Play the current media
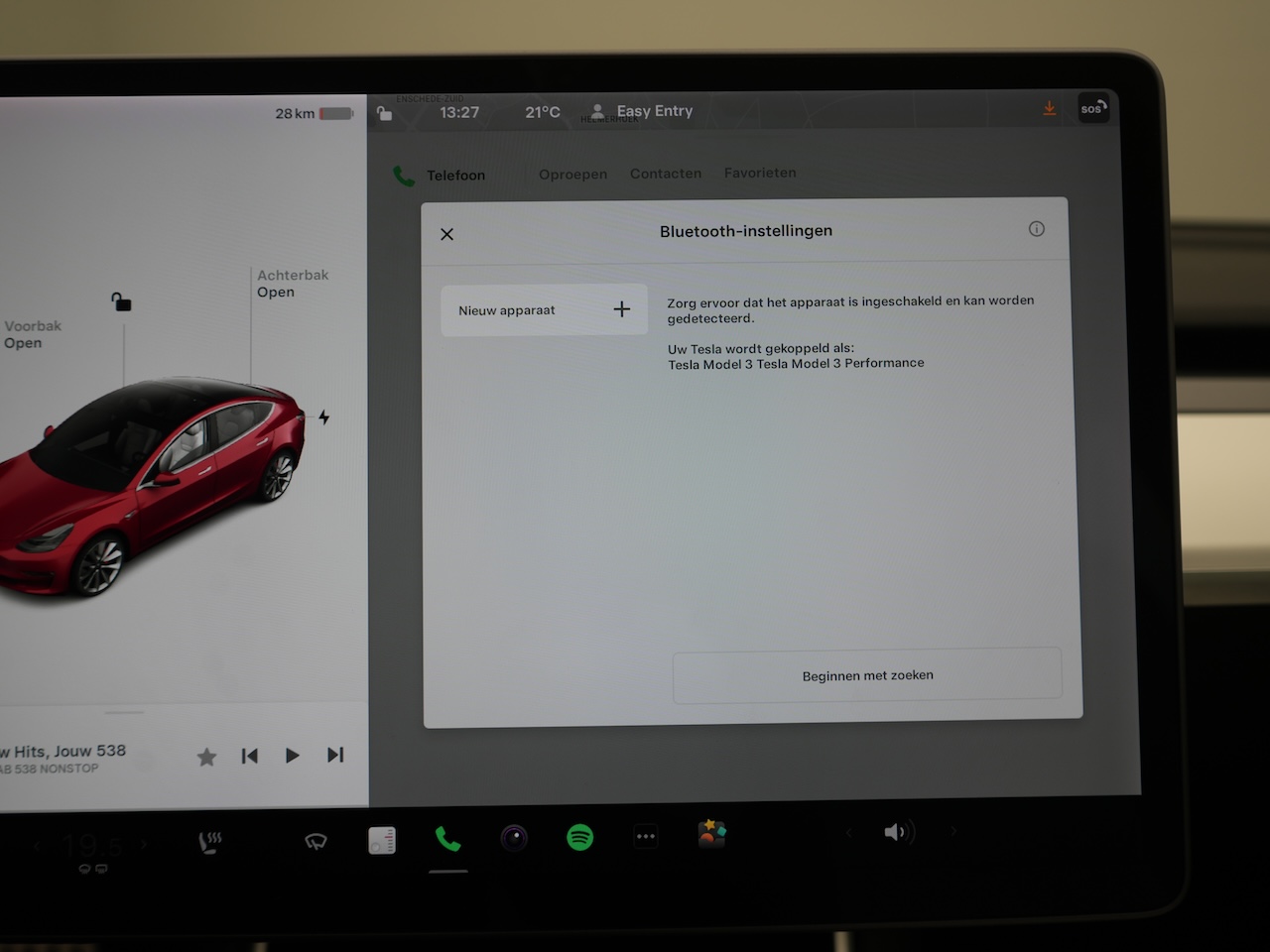1270x952 pixels. point(292,756)
